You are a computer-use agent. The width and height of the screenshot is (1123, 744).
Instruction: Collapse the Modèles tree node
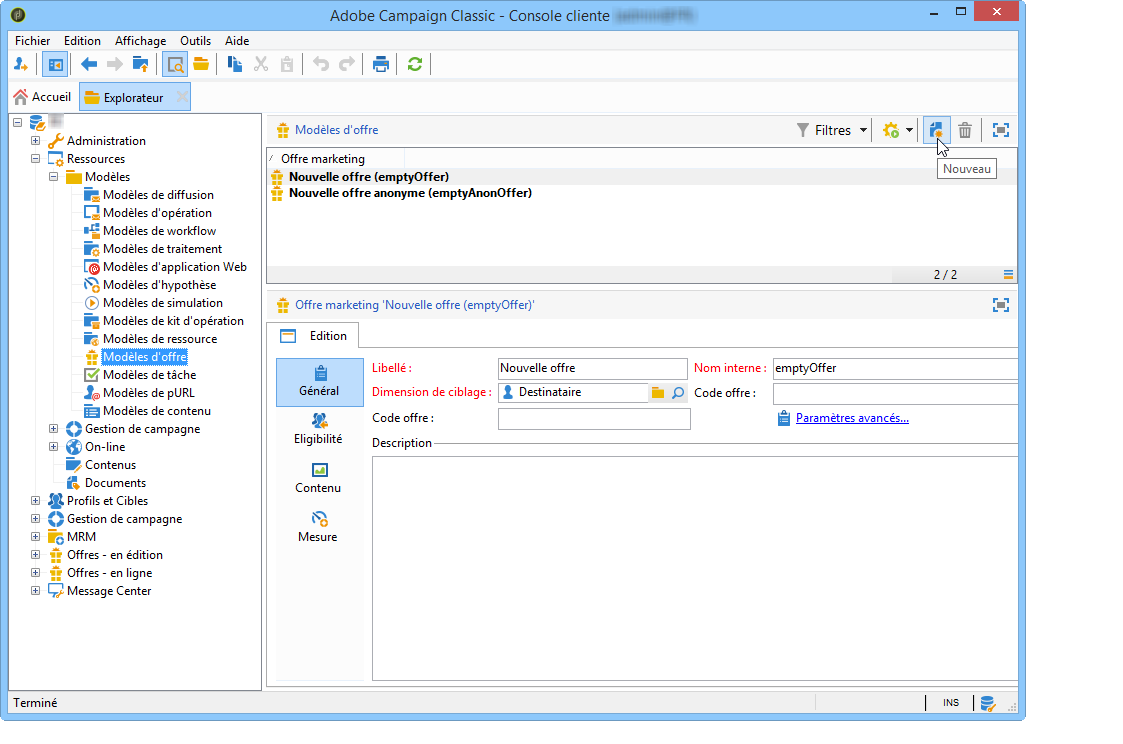point(53,176)
